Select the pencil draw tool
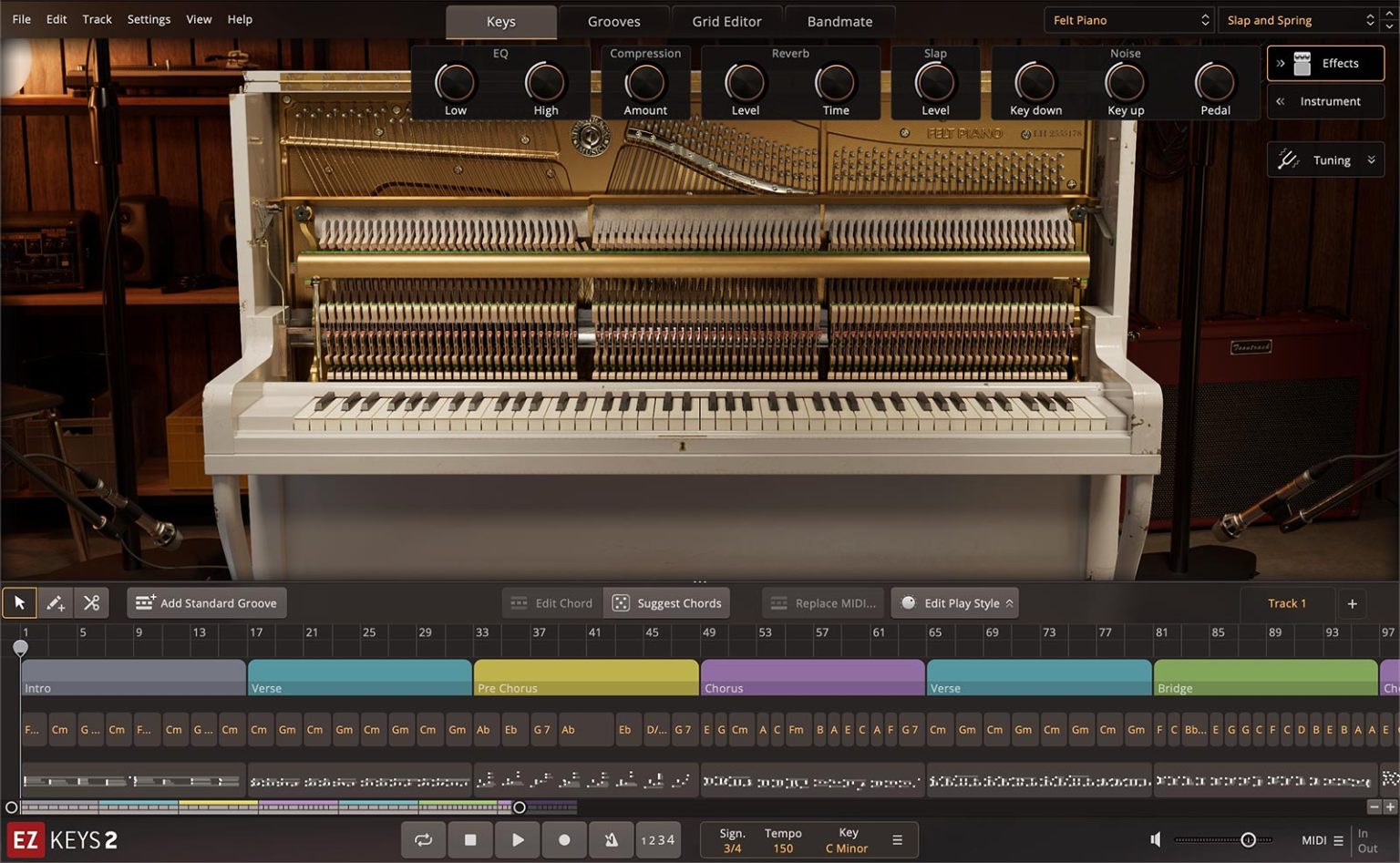 55,602
